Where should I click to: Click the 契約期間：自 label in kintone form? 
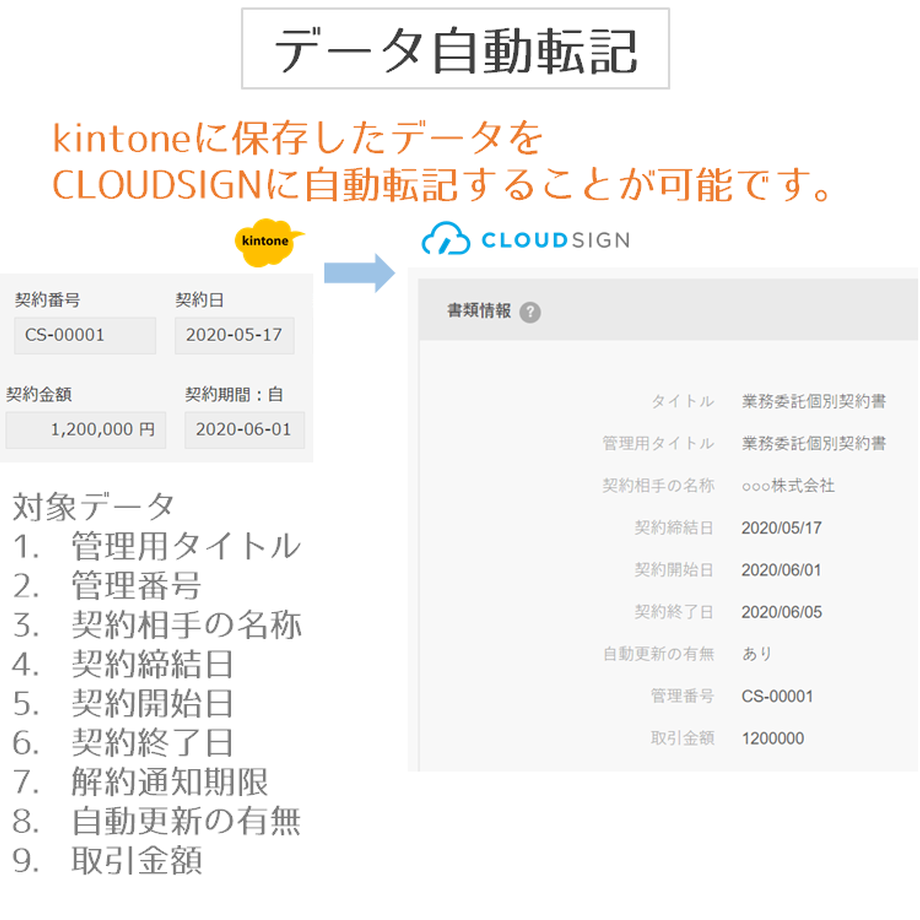point(234,394)
